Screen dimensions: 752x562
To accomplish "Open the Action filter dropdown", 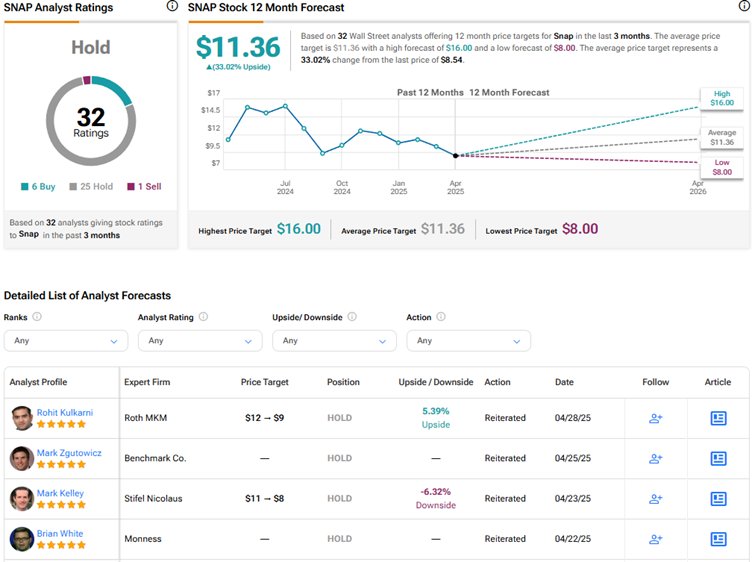I will [x=469, y=341].
